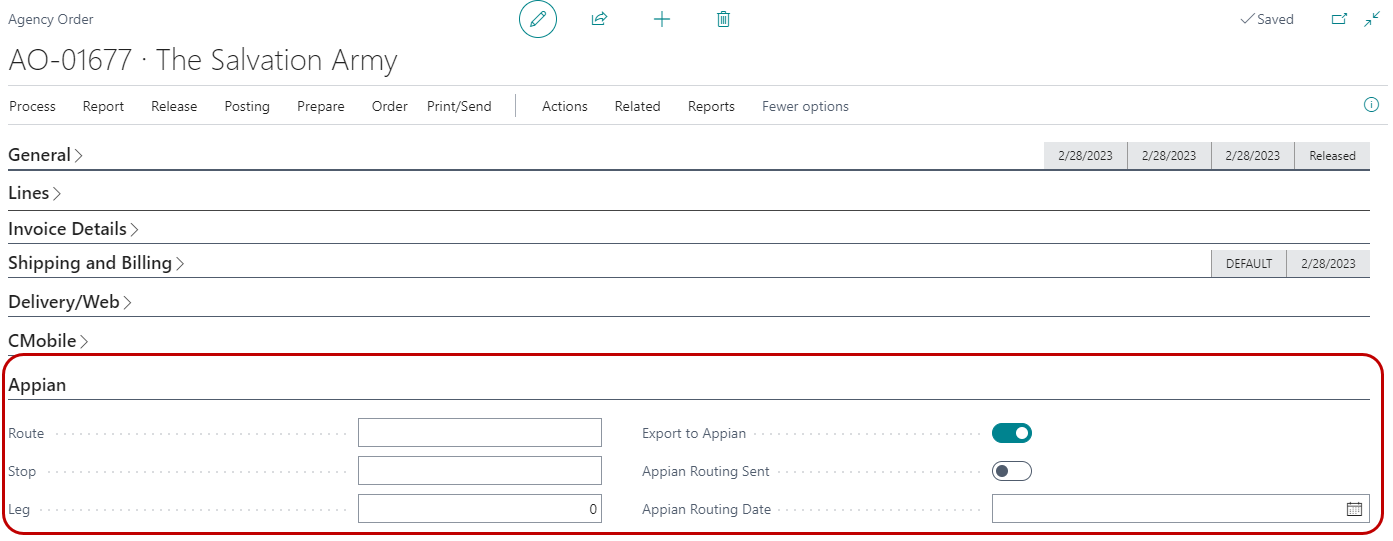This screenshot has height=541, width=1393.
Task: Open calendar picker for Appian Routing Date
Action: [1354, 509]
